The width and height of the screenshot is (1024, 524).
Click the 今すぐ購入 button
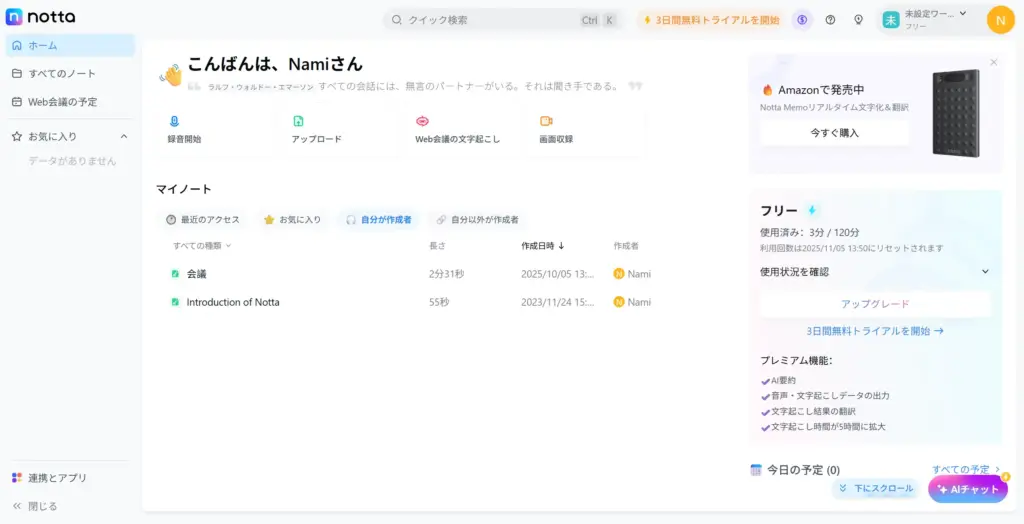tap(835, 133)
